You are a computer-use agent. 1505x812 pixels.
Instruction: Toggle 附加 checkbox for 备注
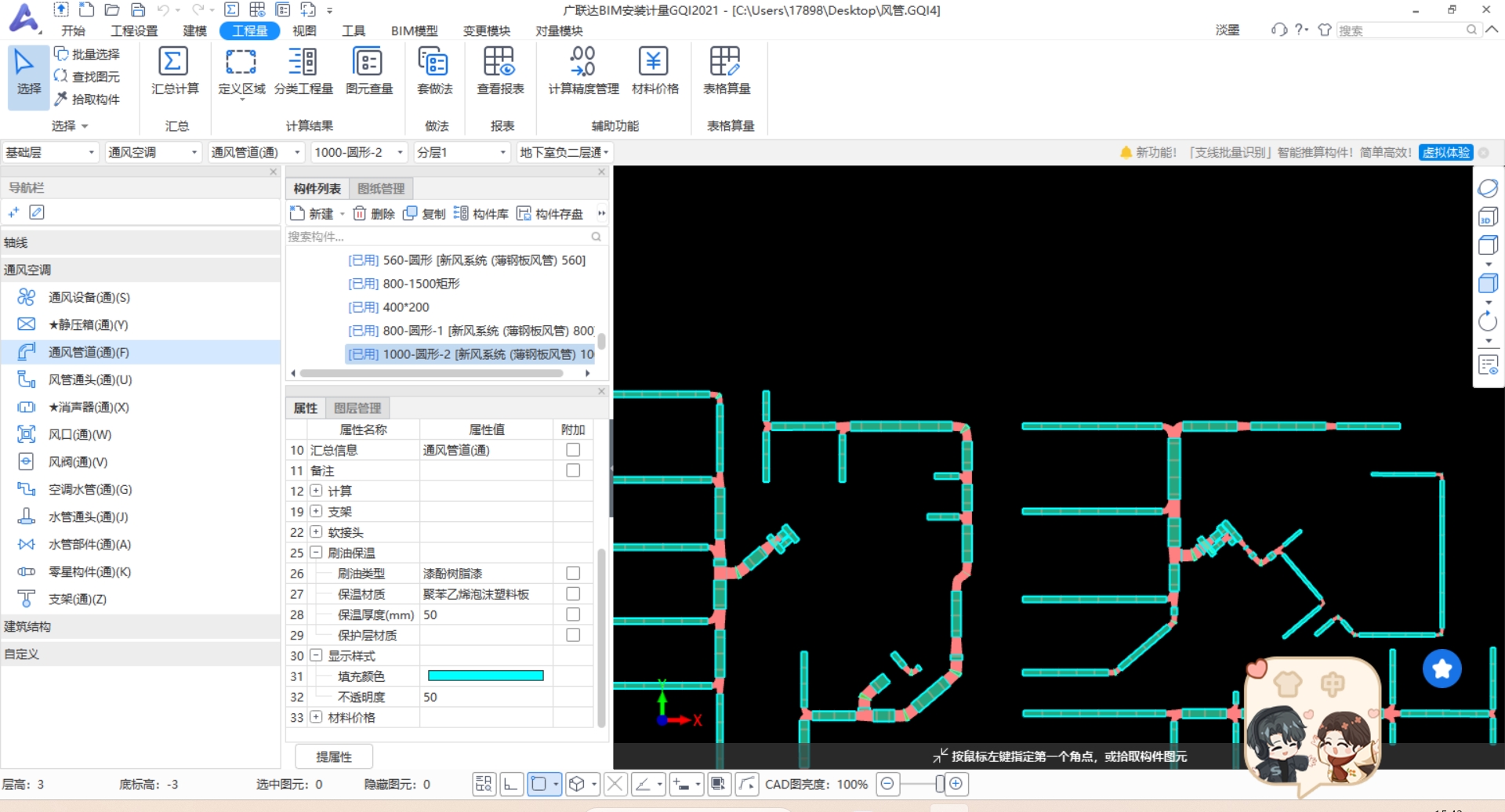(x=573, y=470)
